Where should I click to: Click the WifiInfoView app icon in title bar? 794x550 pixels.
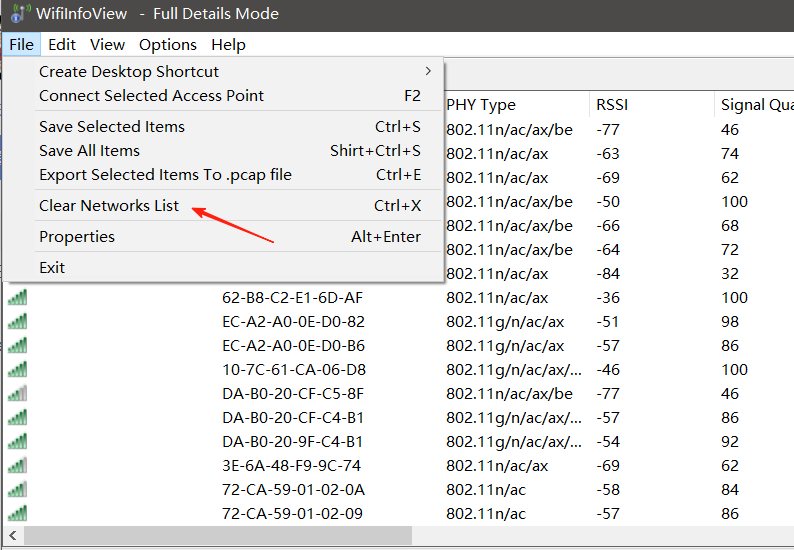pos(19,13)
